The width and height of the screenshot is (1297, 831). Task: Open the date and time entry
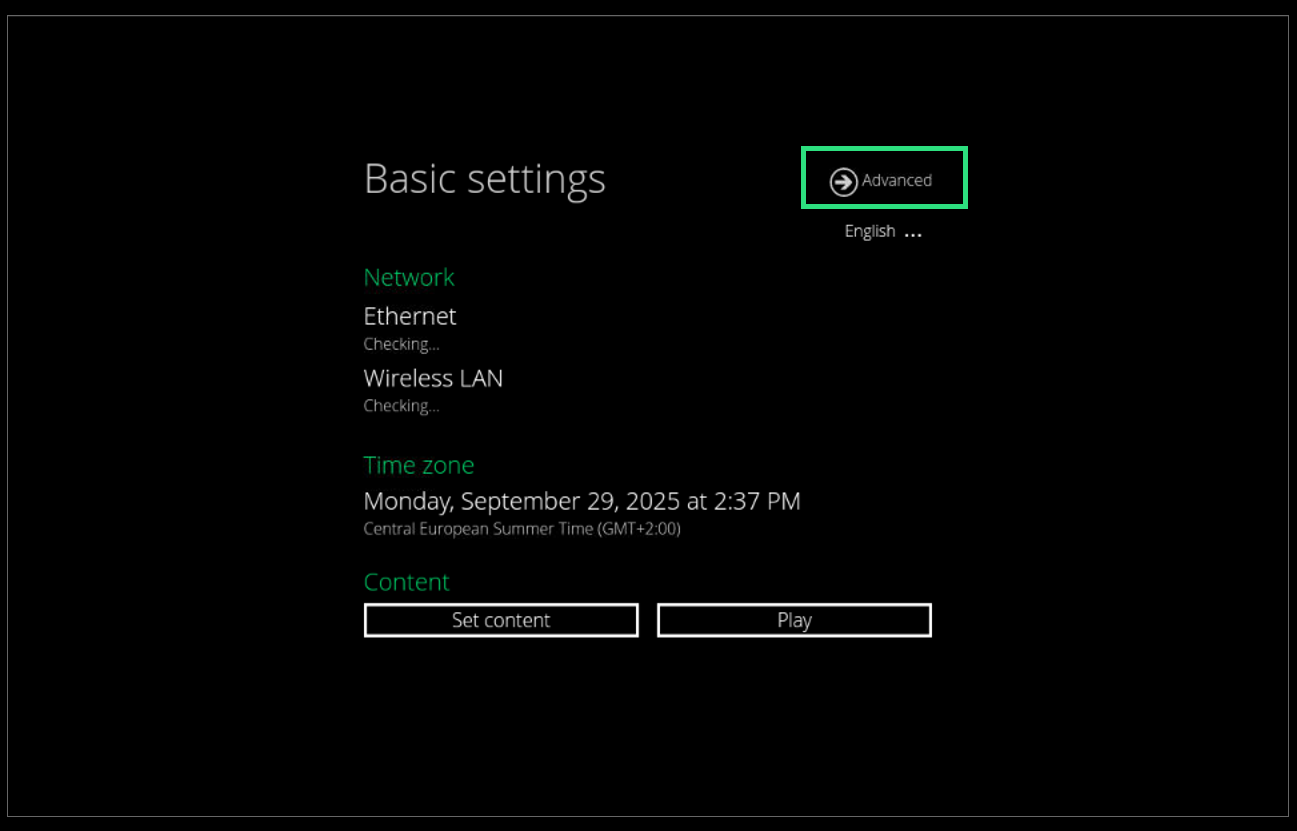click(x=581, y=501)
